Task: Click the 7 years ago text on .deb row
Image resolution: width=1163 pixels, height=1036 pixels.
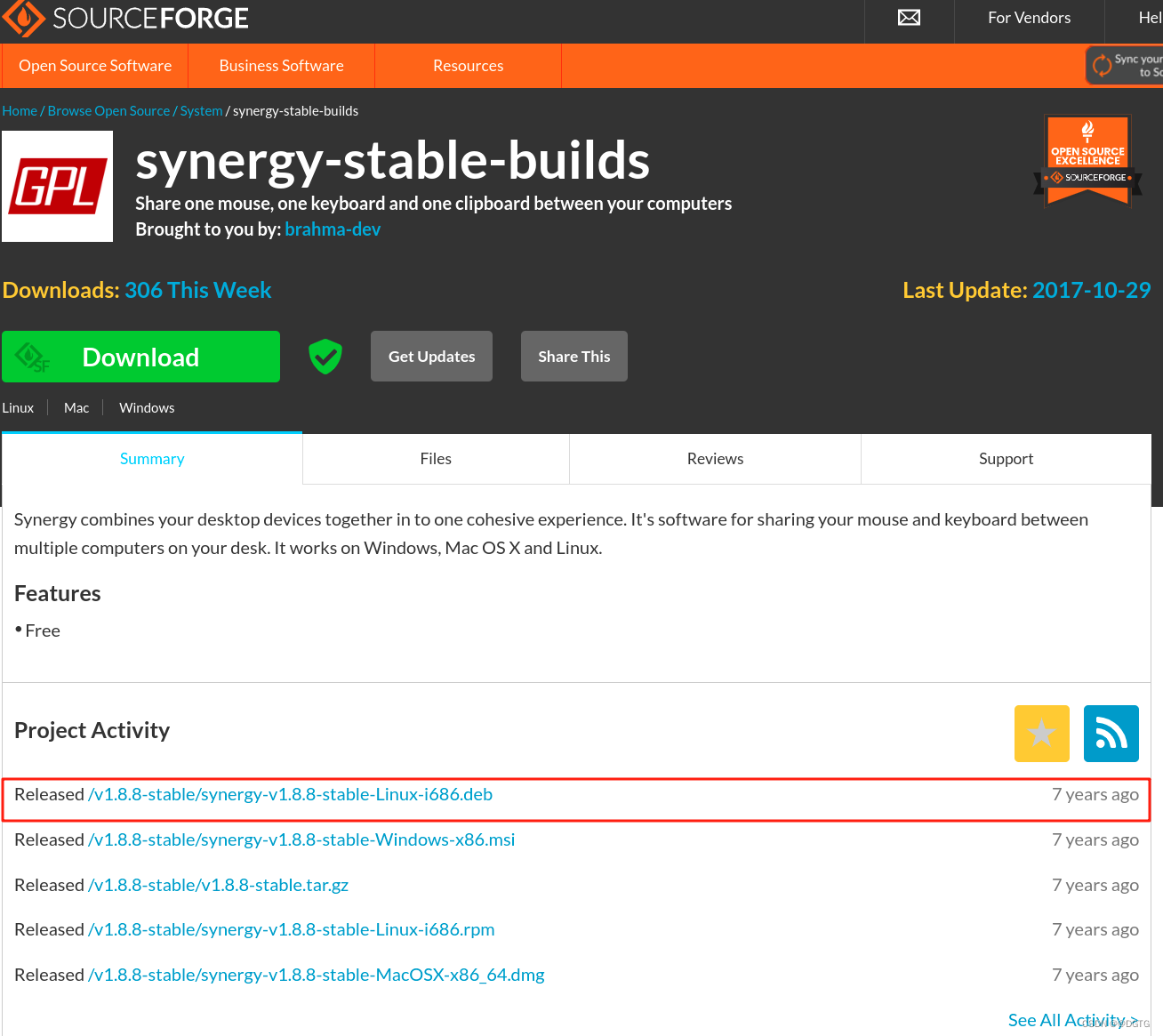Action: coord(1095,795)
